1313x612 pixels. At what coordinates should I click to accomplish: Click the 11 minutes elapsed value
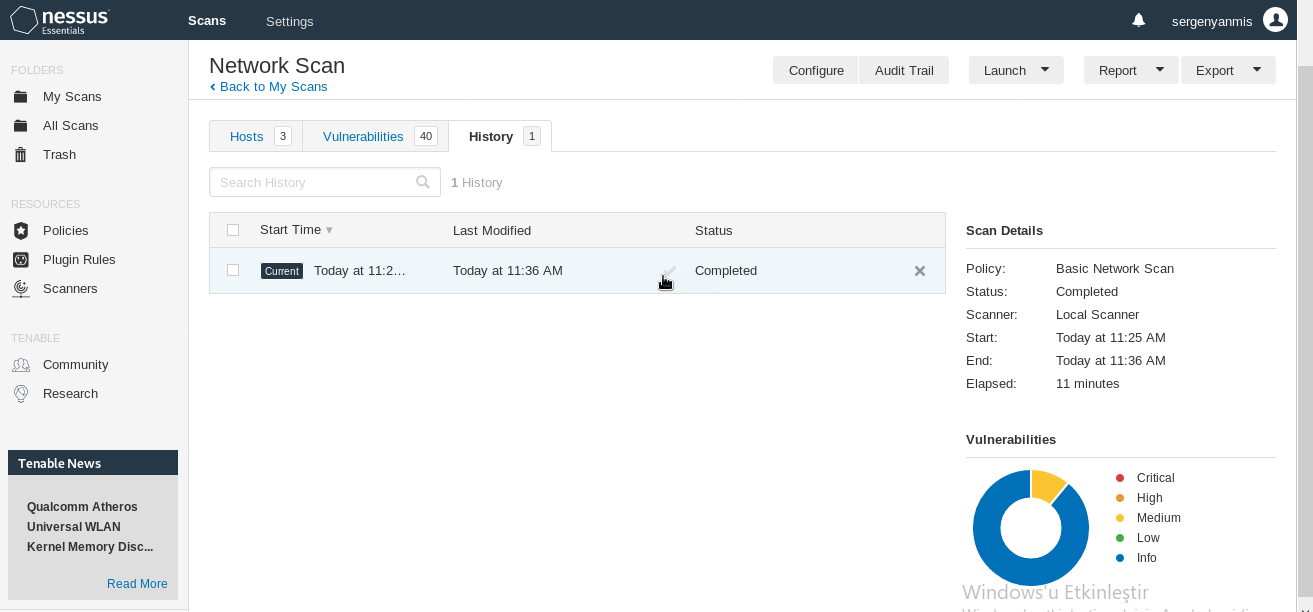[x=1088, y=384]
